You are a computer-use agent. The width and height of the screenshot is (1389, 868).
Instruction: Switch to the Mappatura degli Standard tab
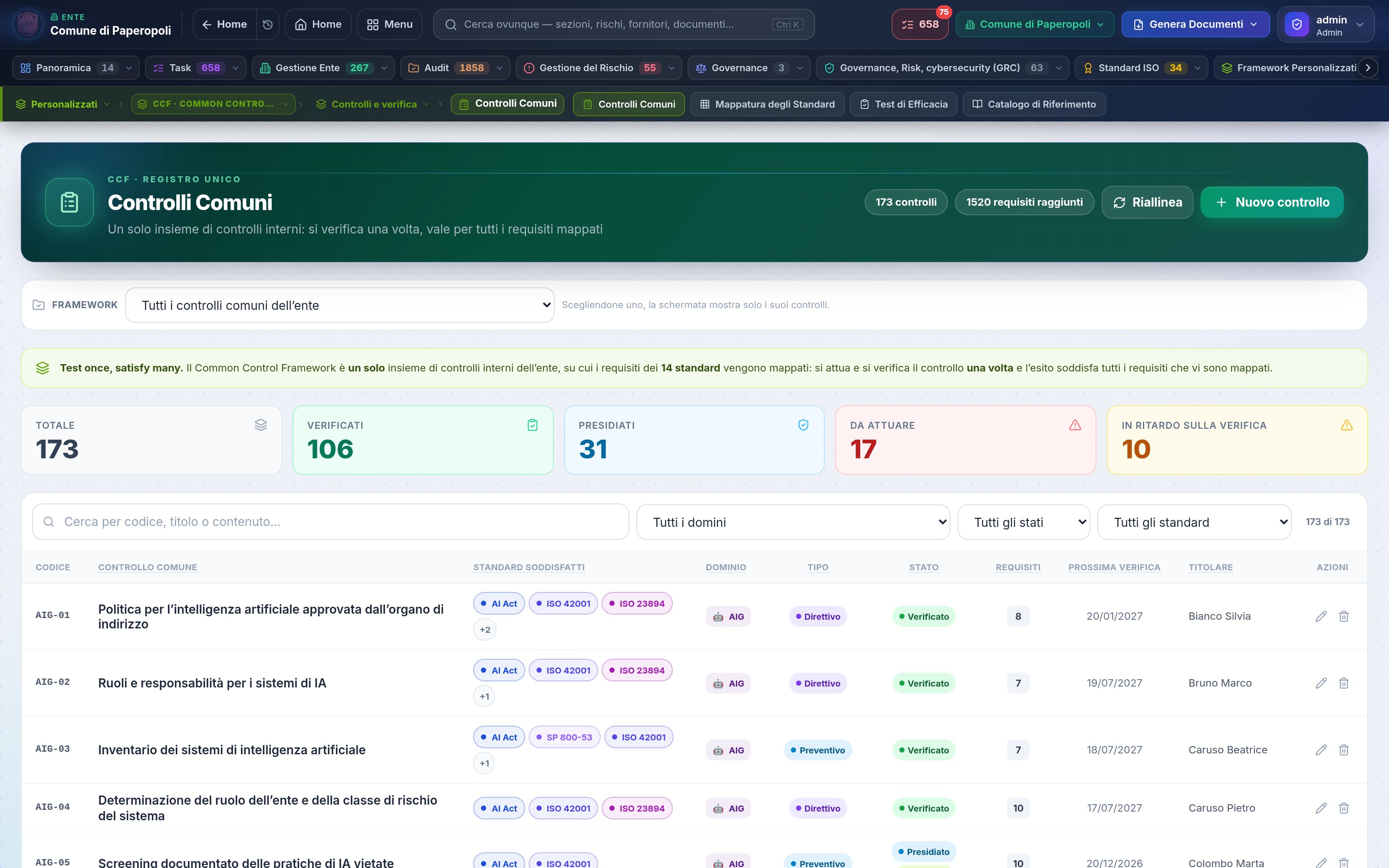point(767,104)
